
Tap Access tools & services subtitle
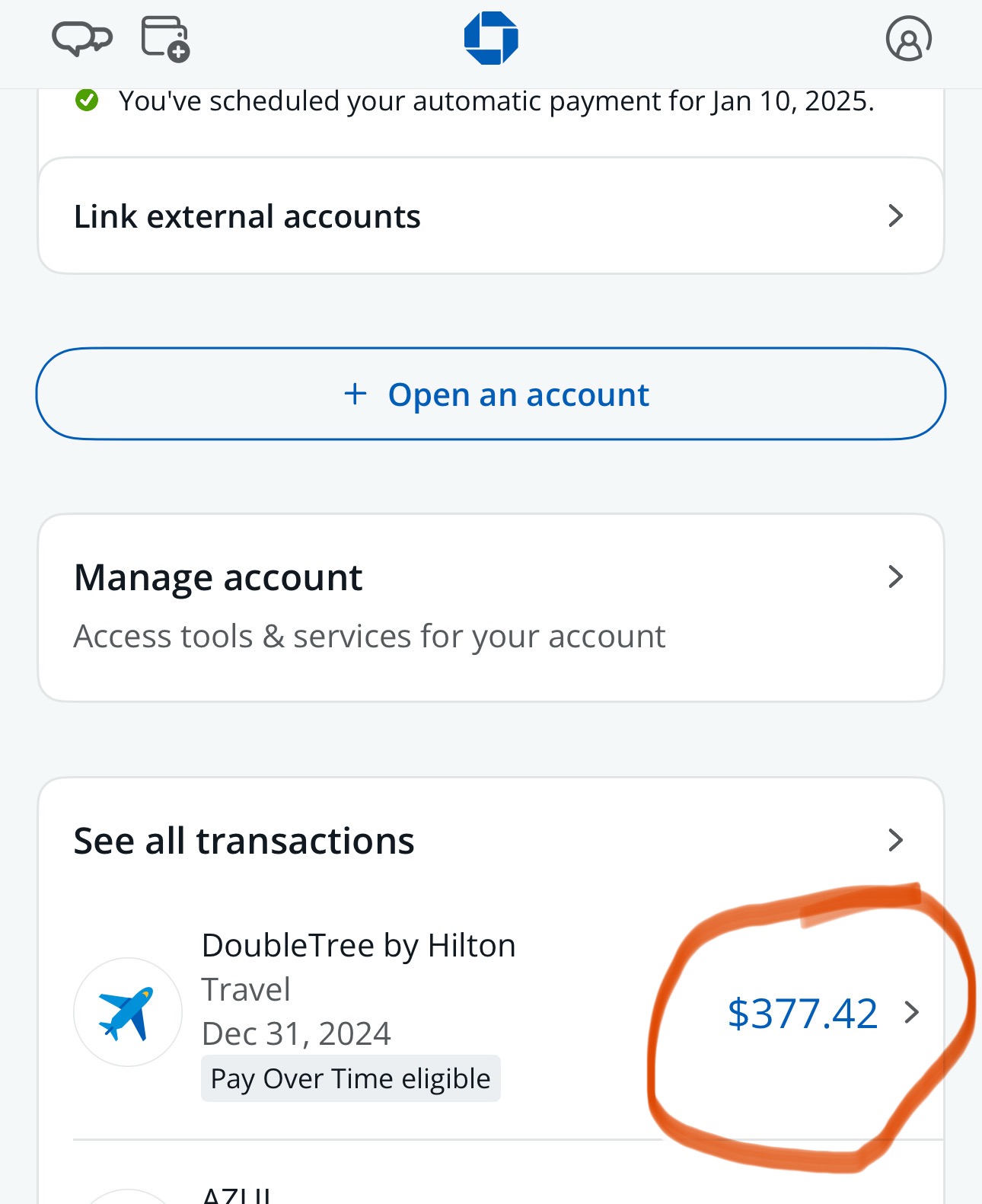pyautogui.click(x=369, y=637)
